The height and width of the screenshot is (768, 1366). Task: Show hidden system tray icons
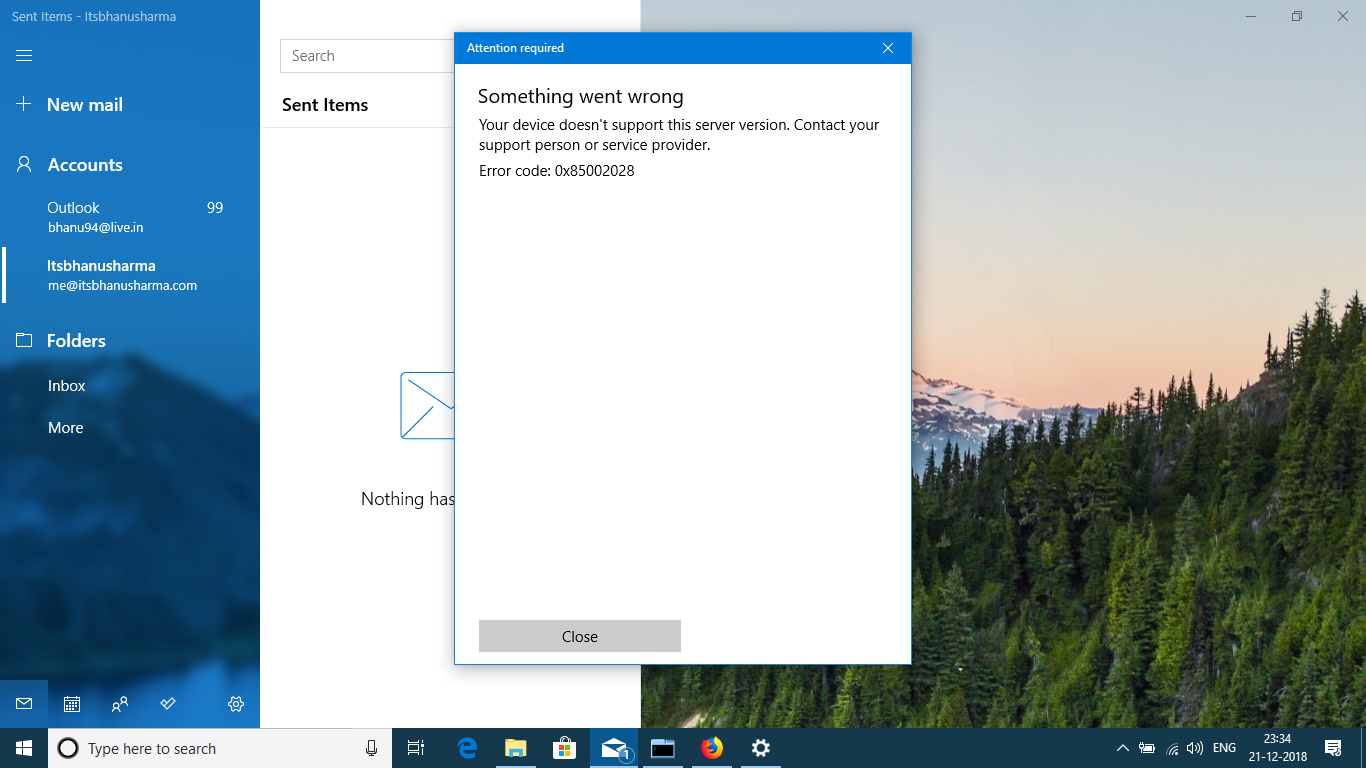point(1122,748)
